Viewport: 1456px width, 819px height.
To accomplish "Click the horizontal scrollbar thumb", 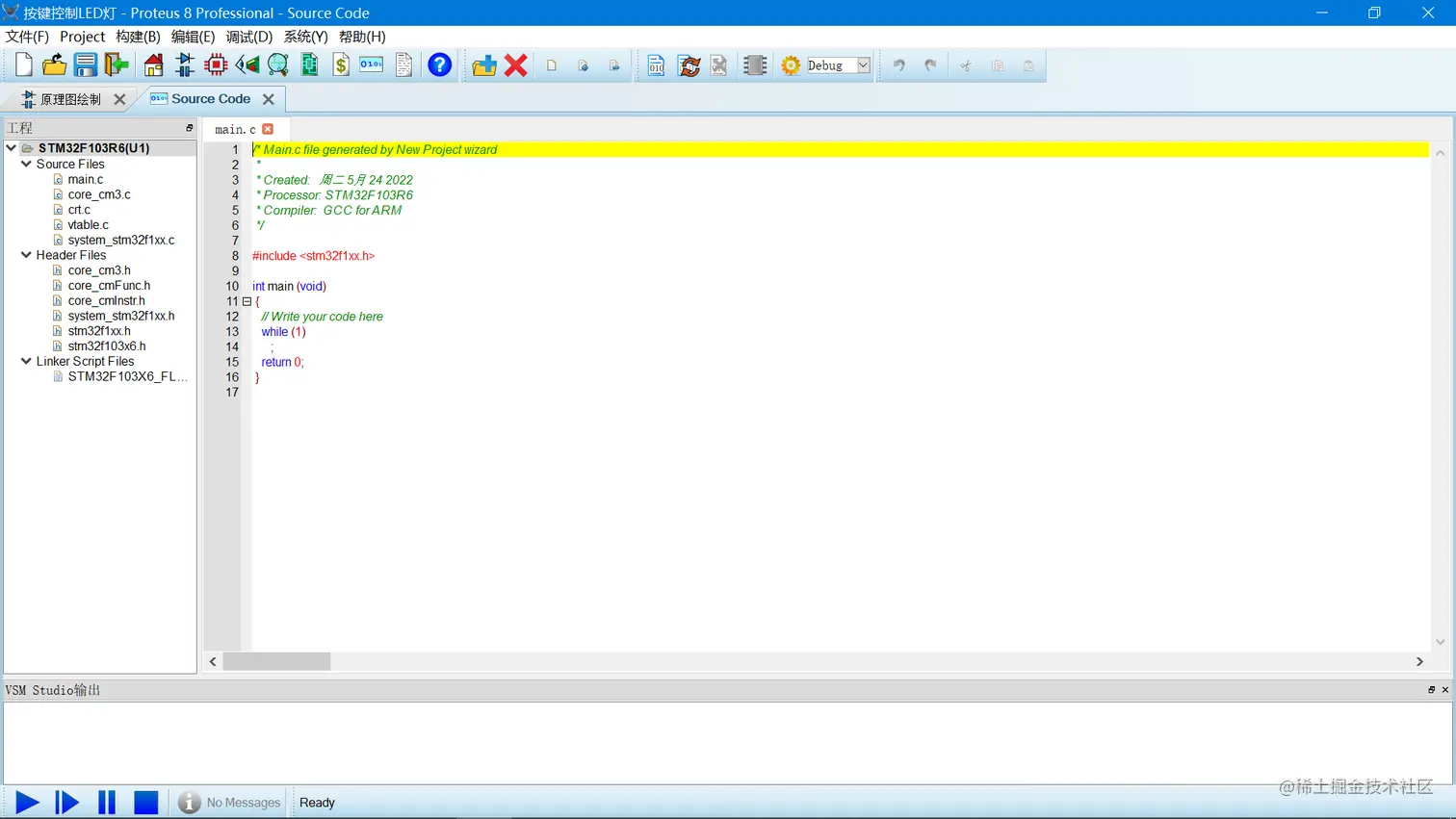I will point(277,662).
